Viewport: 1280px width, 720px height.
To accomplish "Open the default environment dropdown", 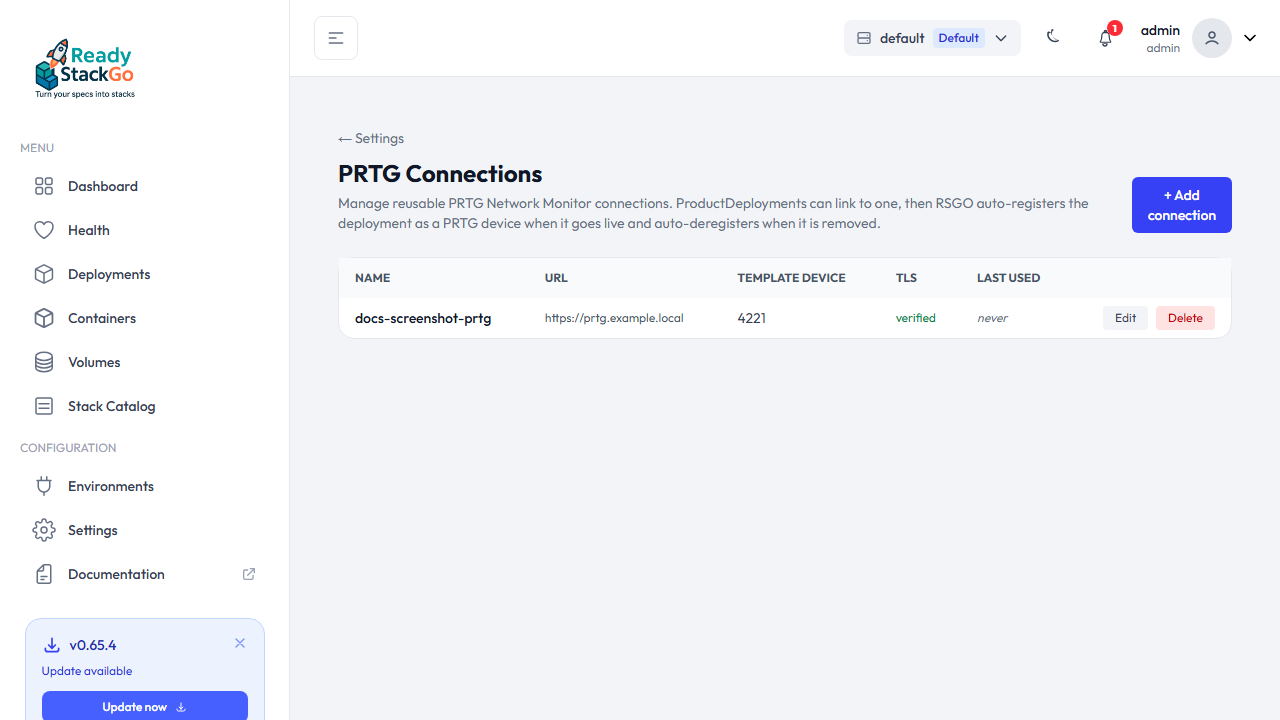I will tap(932, 38).
